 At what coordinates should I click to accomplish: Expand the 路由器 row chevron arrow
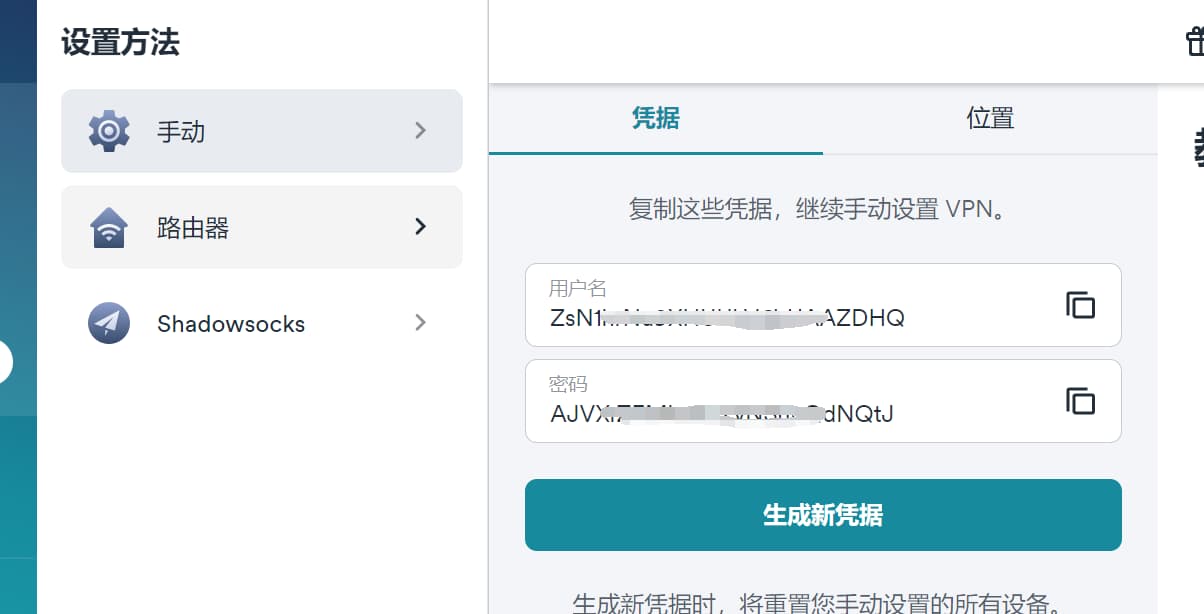point(420,227)
